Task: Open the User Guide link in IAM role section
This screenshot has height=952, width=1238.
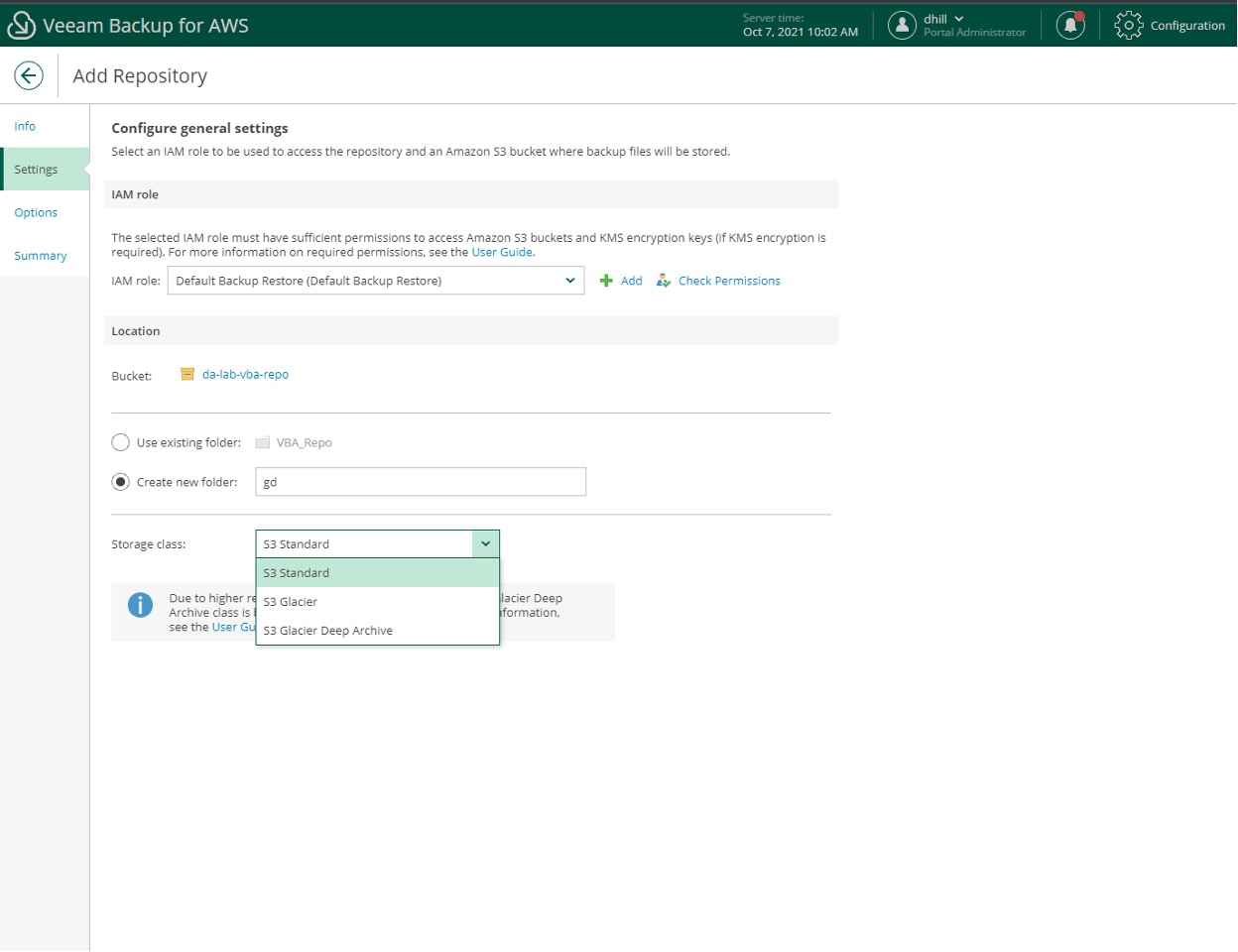Action: pos(502,252)
